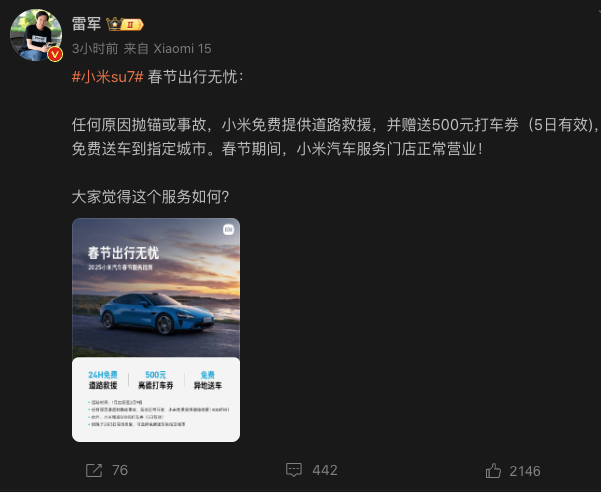Click the repost share icon

click(94, 470)
